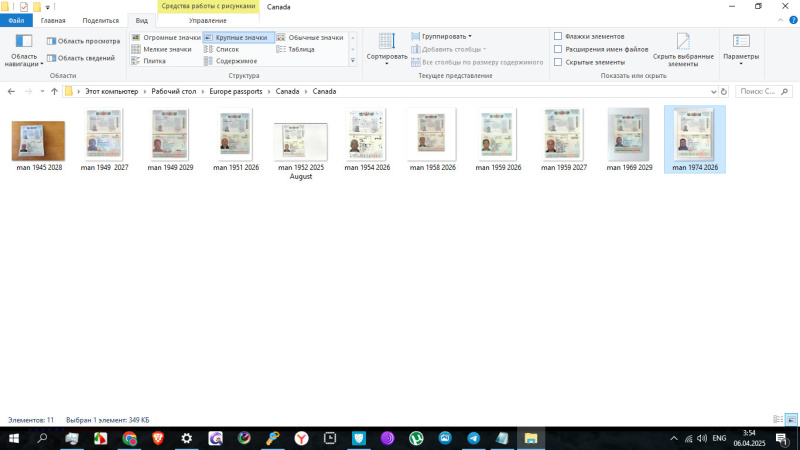Enable the Флажки элементов checkbox
The width and height of the screenshot is (800, 450).
pos(558,36)
